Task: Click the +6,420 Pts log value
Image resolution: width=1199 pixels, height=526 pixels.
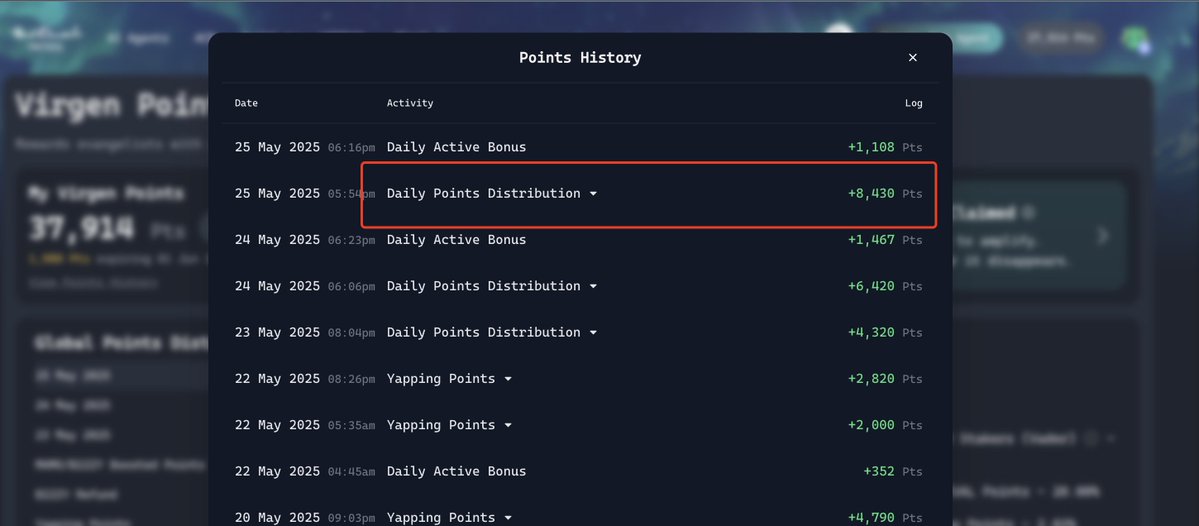Action: [x=885, y=286]
